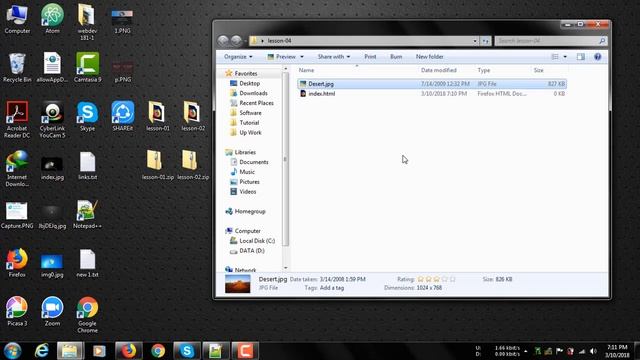This screenshot has height=360, width=640.
Task: Click the Search lesson-04 box
Action: 550,41
